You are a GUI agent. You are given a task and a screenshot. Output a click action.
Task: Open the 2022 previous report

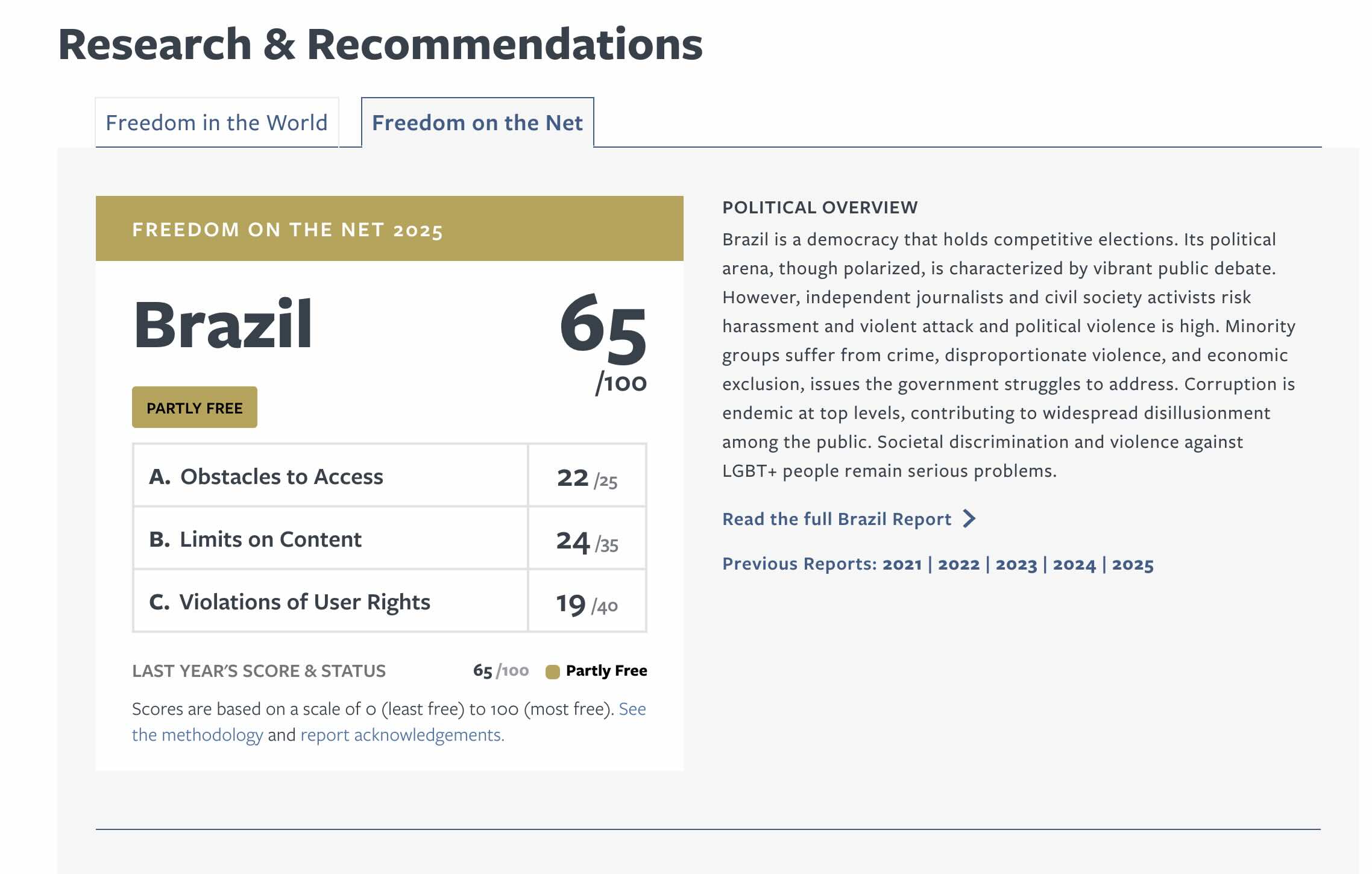click(958, 564)
